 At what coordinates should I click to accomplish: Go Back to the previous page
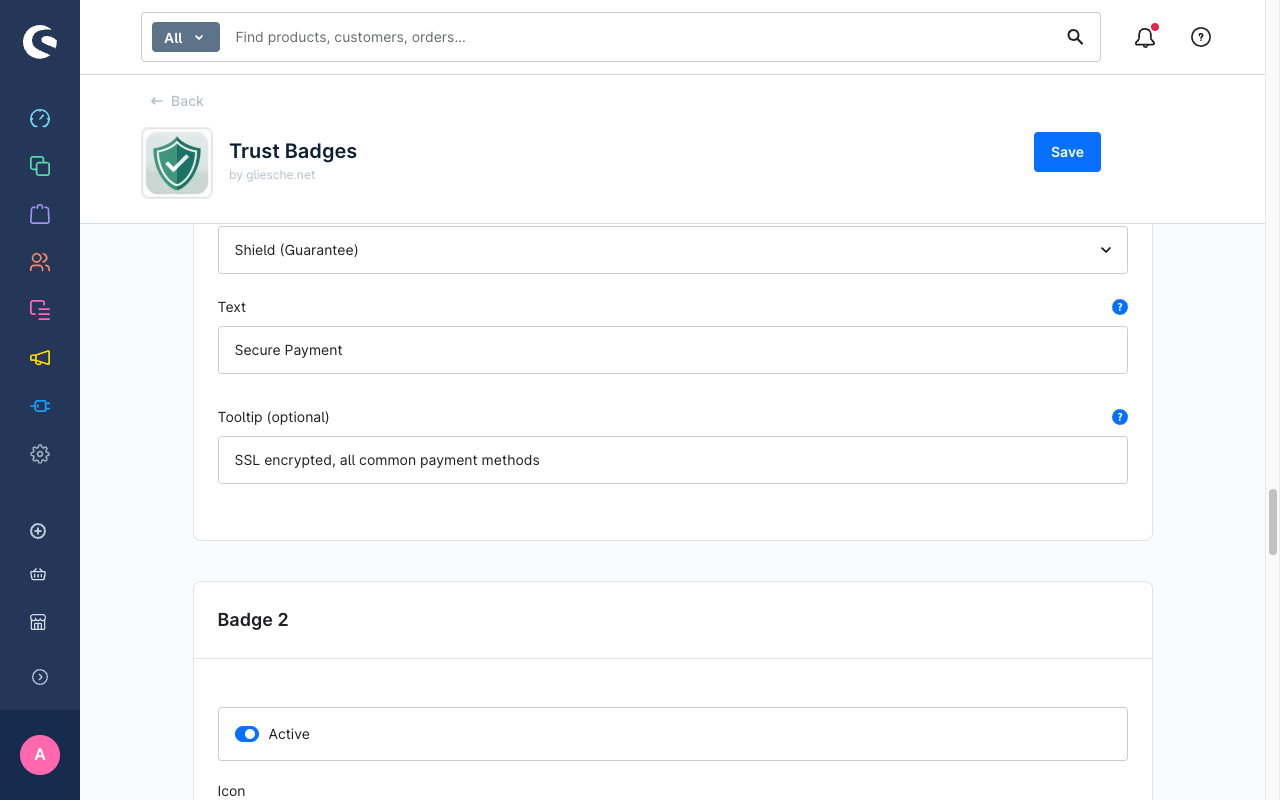tap(177, 101)
